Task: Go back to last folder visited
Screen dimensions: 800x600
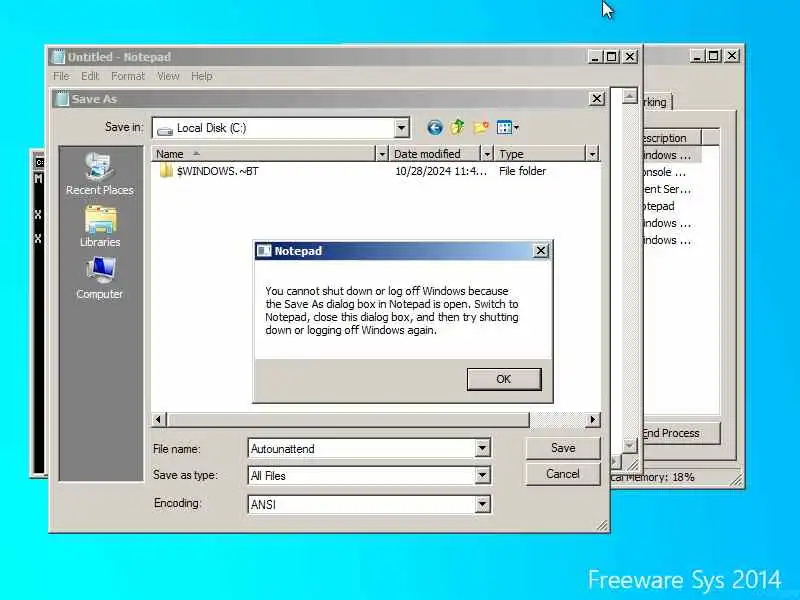Action: click(x=434, y=127)
